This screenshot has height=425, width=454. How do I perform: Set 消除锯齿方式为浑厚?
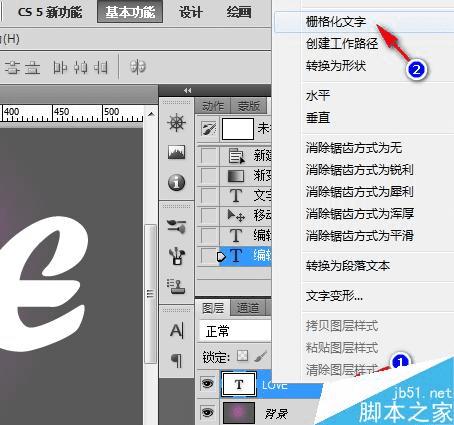tap(360, 214)
